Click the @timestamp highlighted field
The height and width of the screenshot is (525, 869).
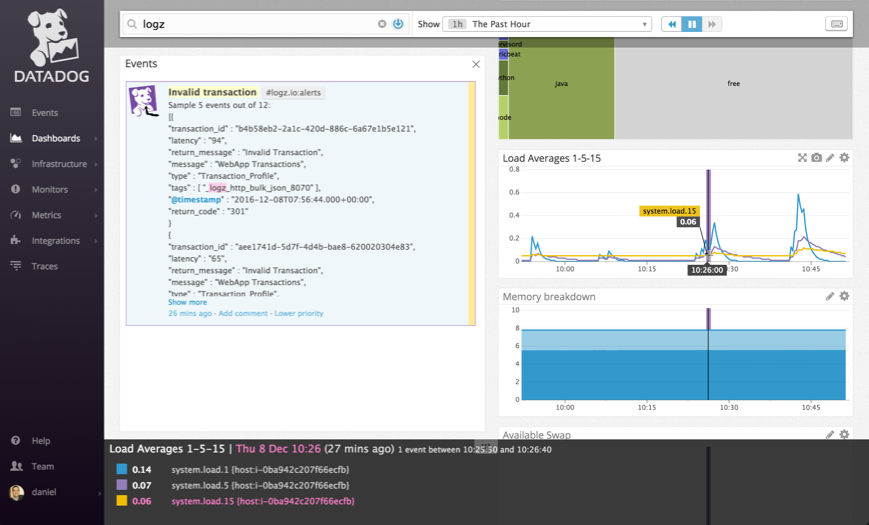(x=196, y=200)
